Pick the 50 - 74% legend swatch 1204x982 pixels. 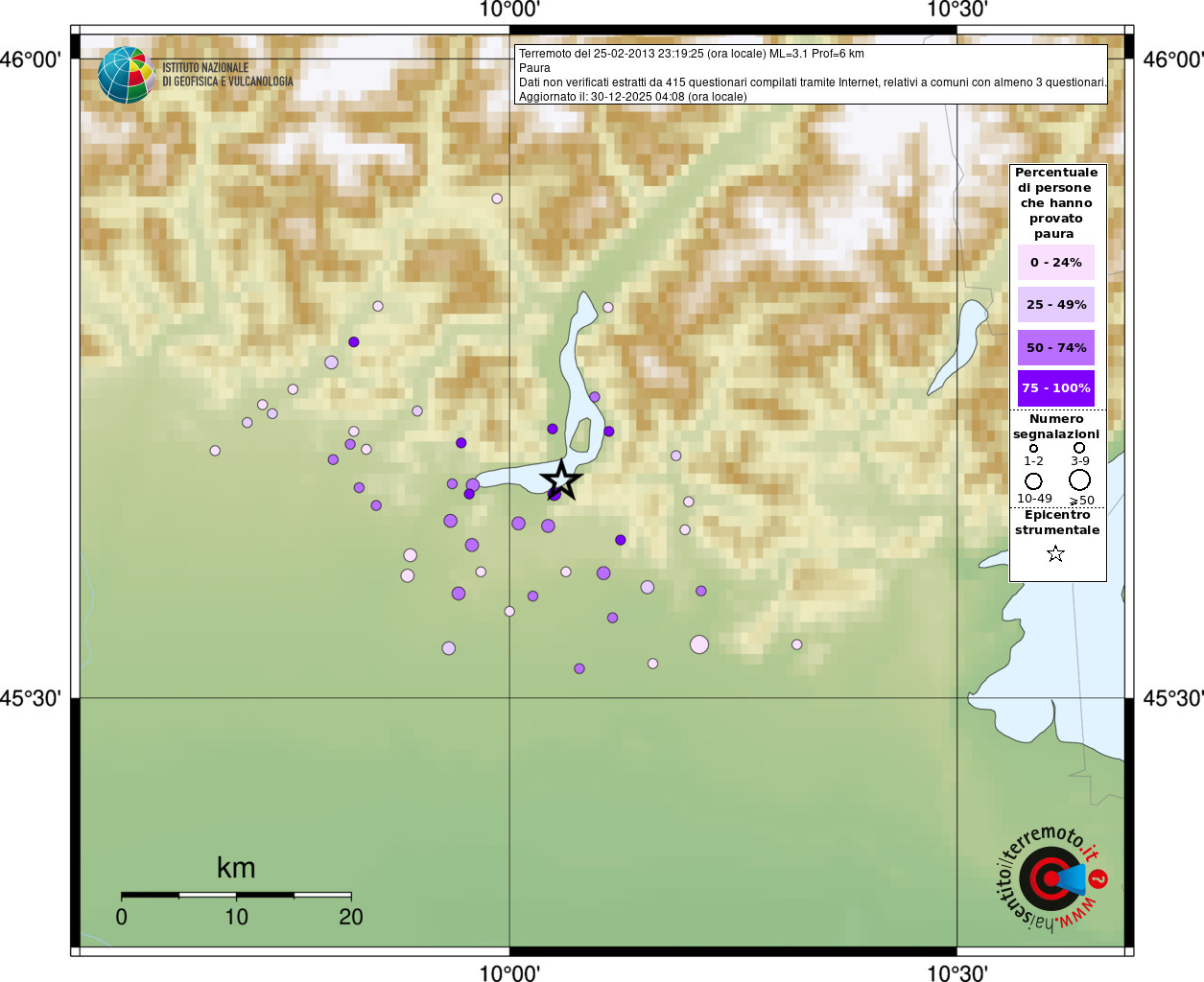(1056, 347)
